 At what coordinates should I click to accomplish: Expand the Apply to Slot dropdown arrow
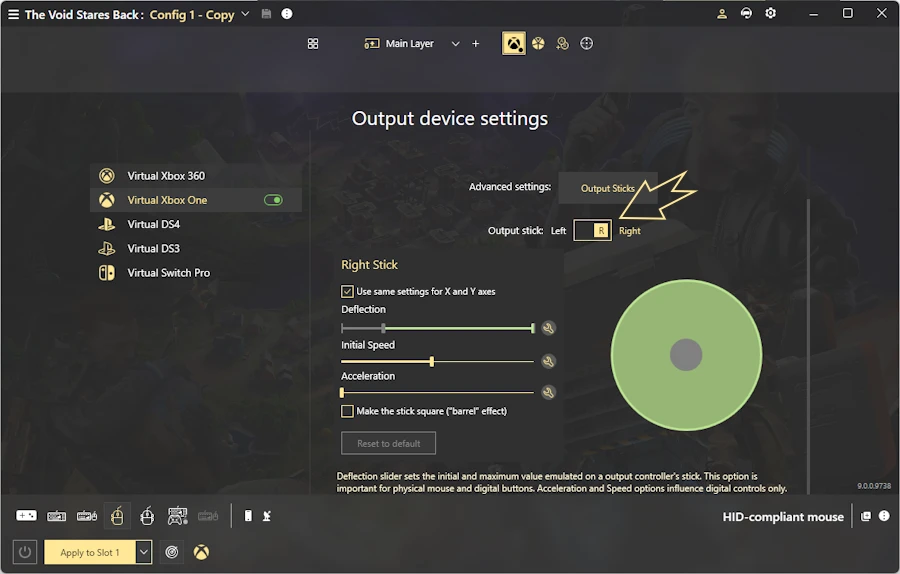click(x=143, y=552)
